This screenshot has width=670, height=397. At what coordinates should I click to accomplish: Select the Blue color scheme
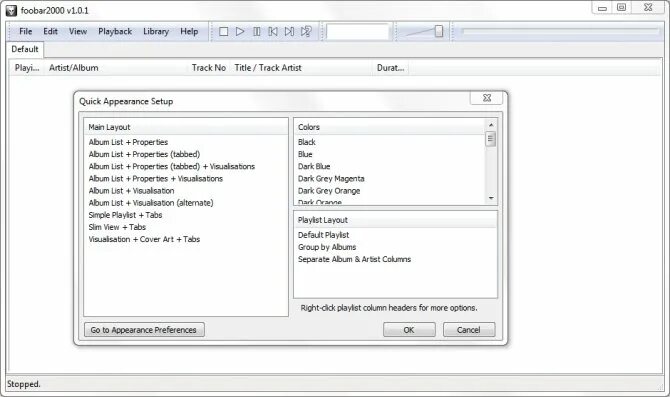(305, 154)
